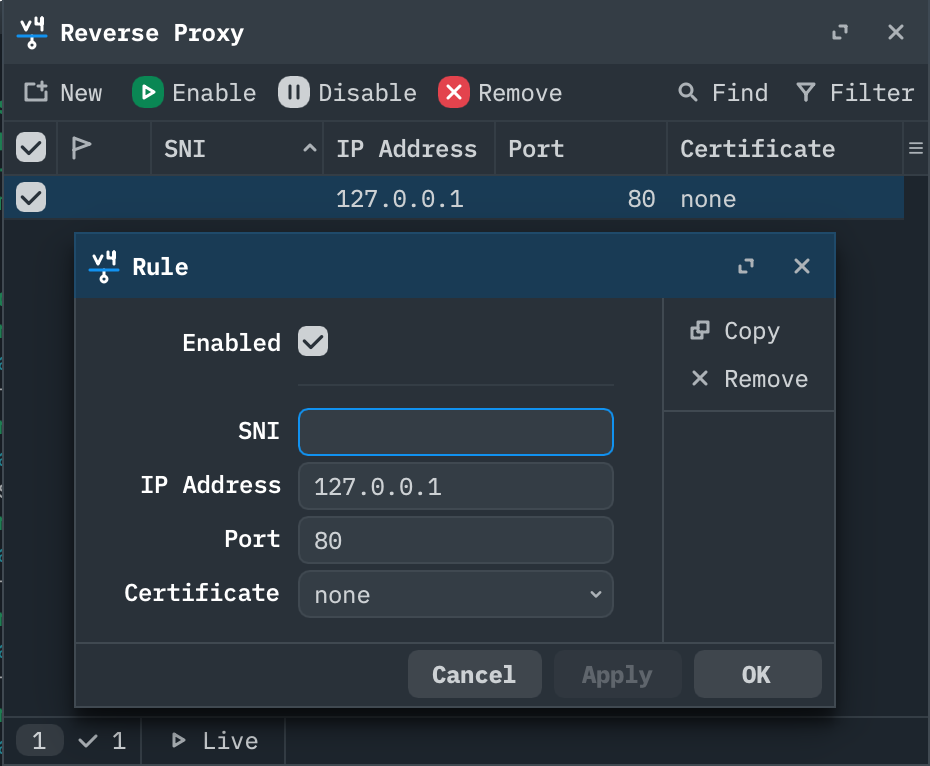Click the red Remove icon in toolbar
930x766 pixels.
(x=454, y=92)
